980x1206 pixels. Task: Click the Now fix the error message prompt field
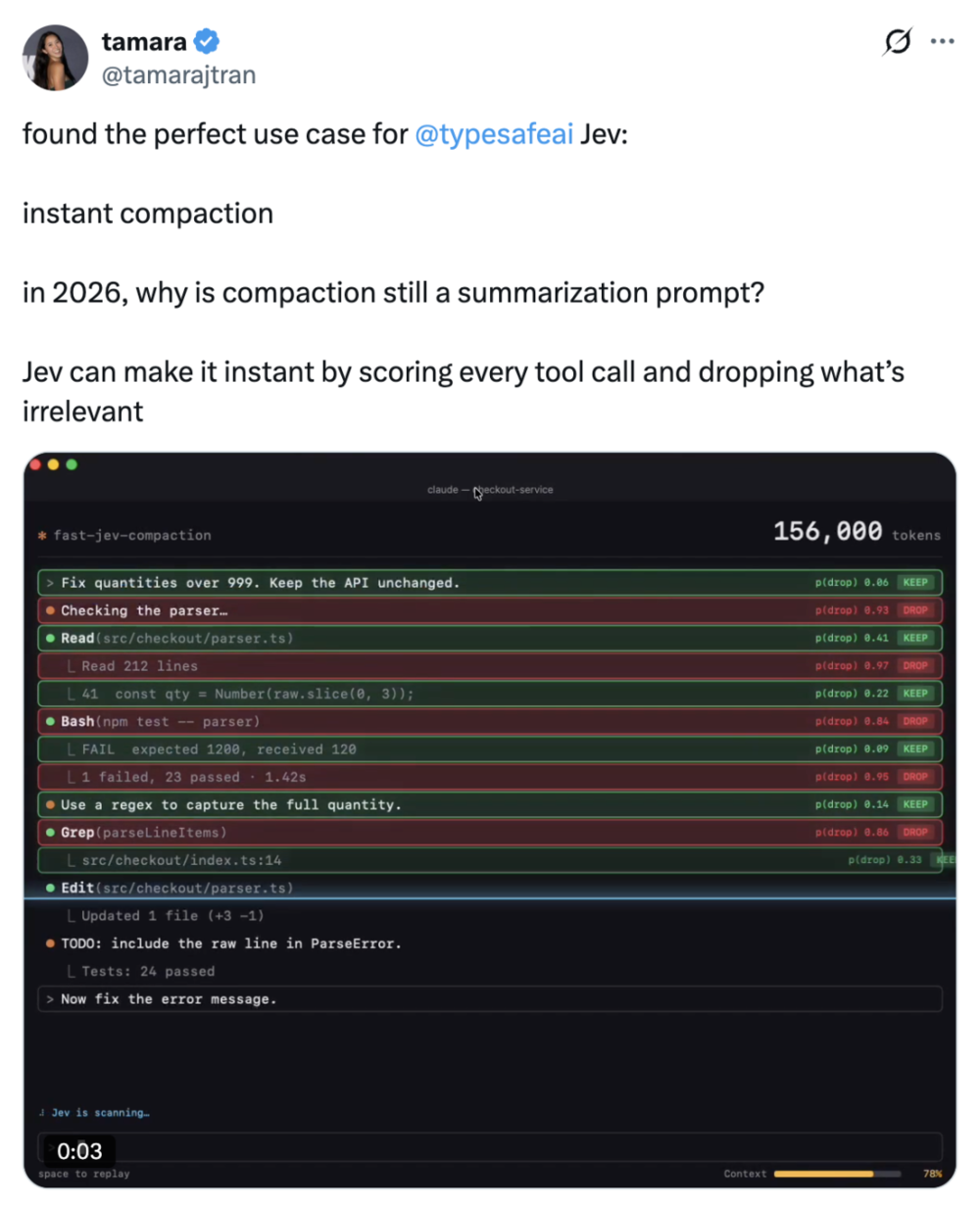coord(490,999)
